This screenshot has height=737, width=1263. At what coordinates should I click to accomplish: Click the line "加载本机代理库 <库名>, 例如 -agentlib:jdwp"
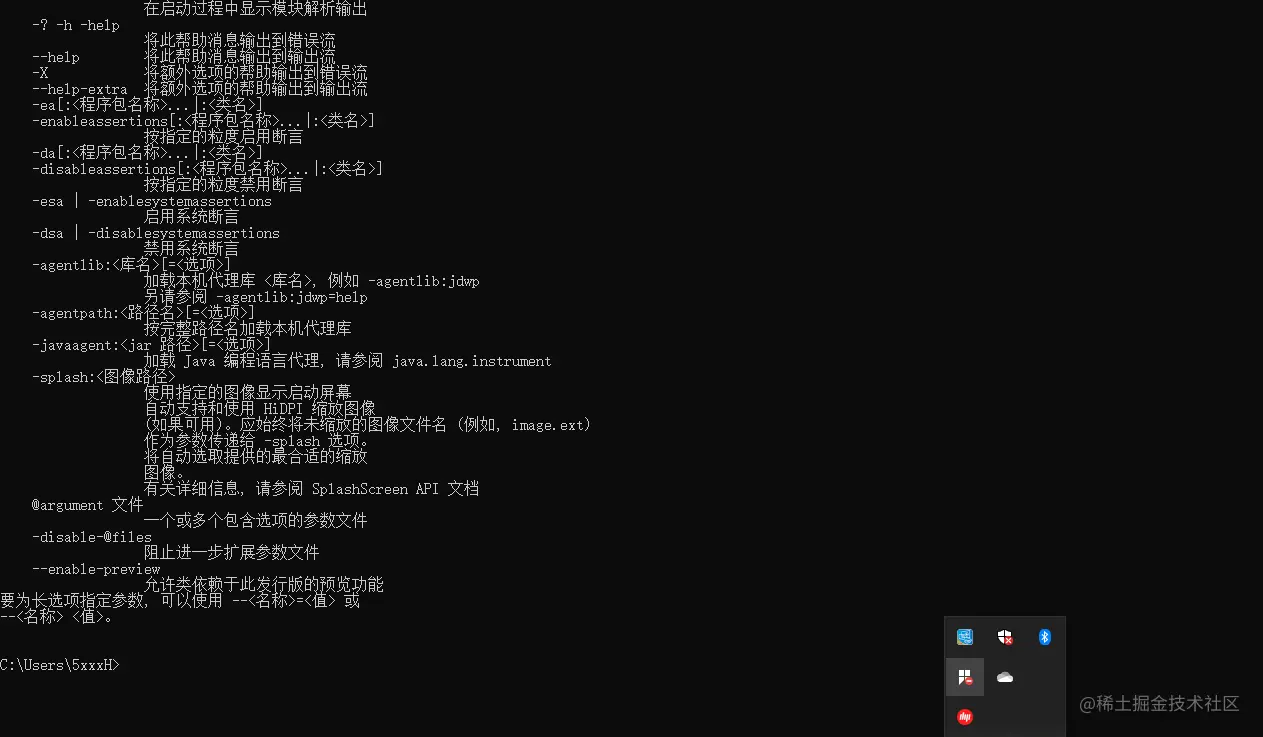[x=312, y=281]
